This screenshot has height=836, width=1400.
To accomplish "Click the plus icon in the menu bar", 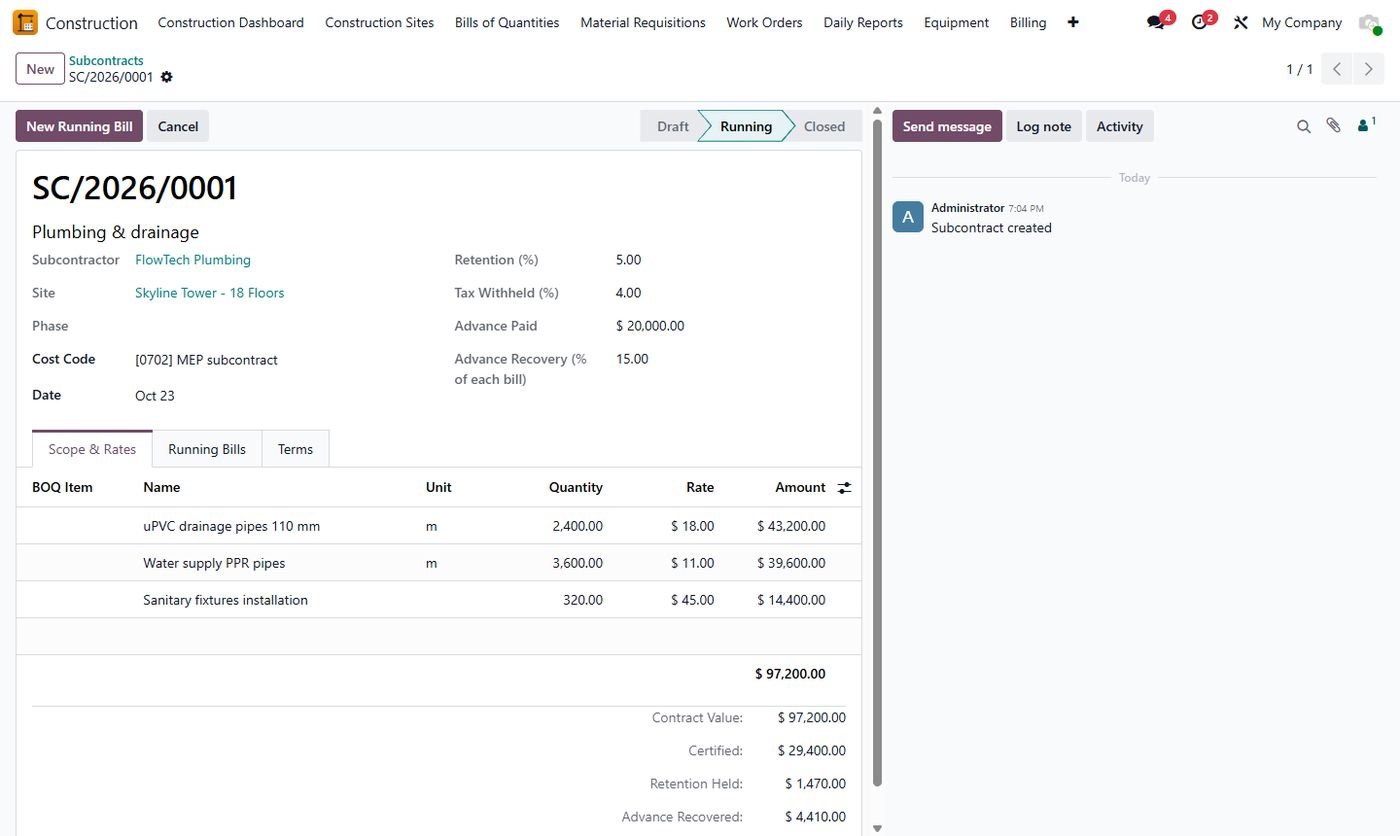I will click(1073, 22).
